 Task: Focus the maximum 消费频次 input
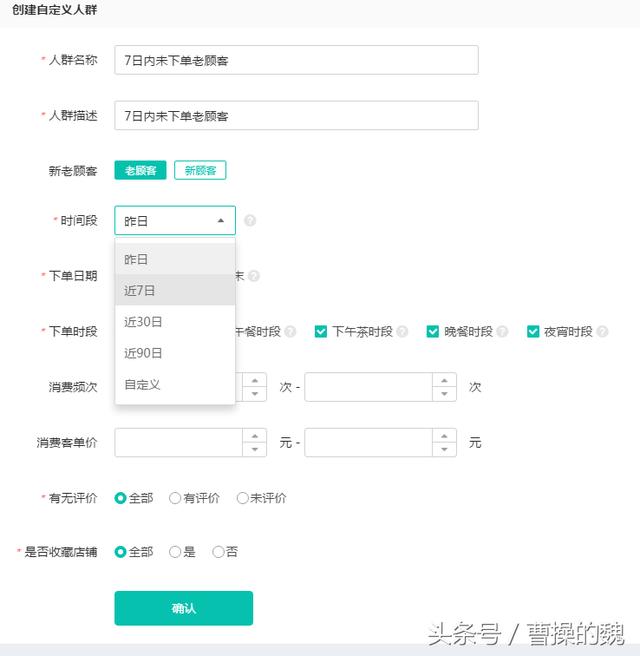(369, 387)
